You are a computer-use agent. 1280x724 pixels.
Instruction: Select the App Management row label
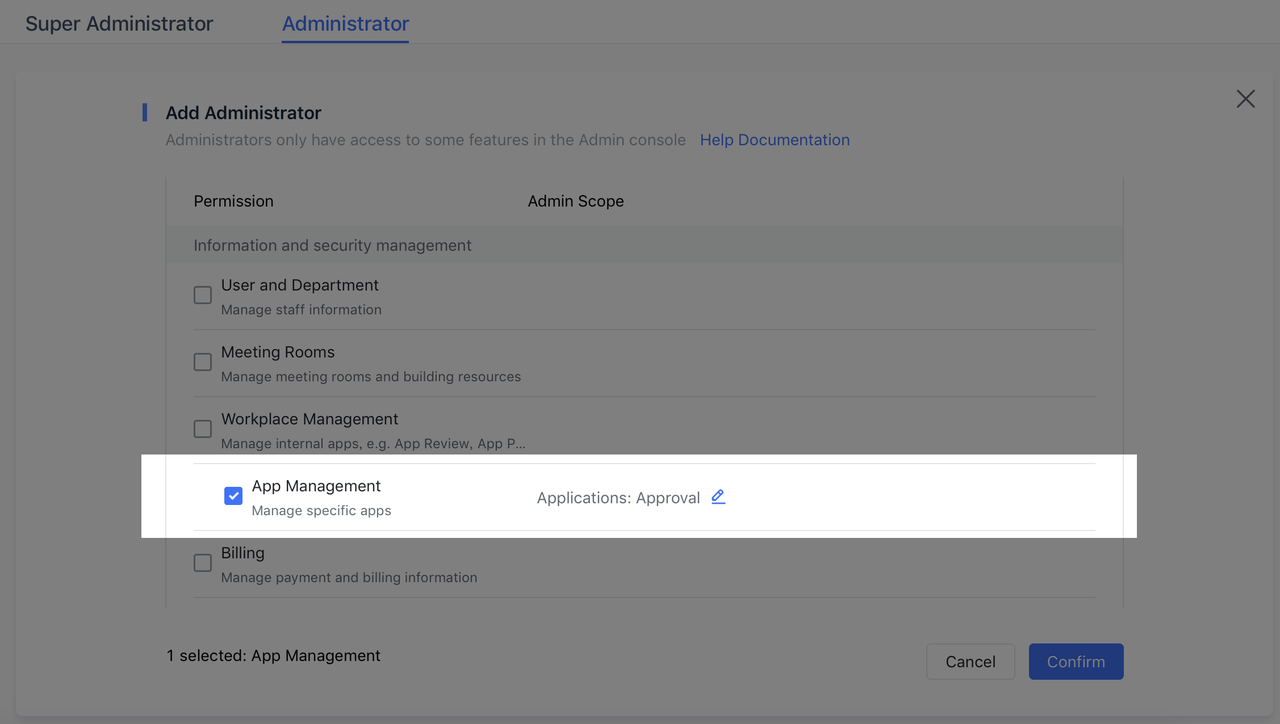[316, 485]
